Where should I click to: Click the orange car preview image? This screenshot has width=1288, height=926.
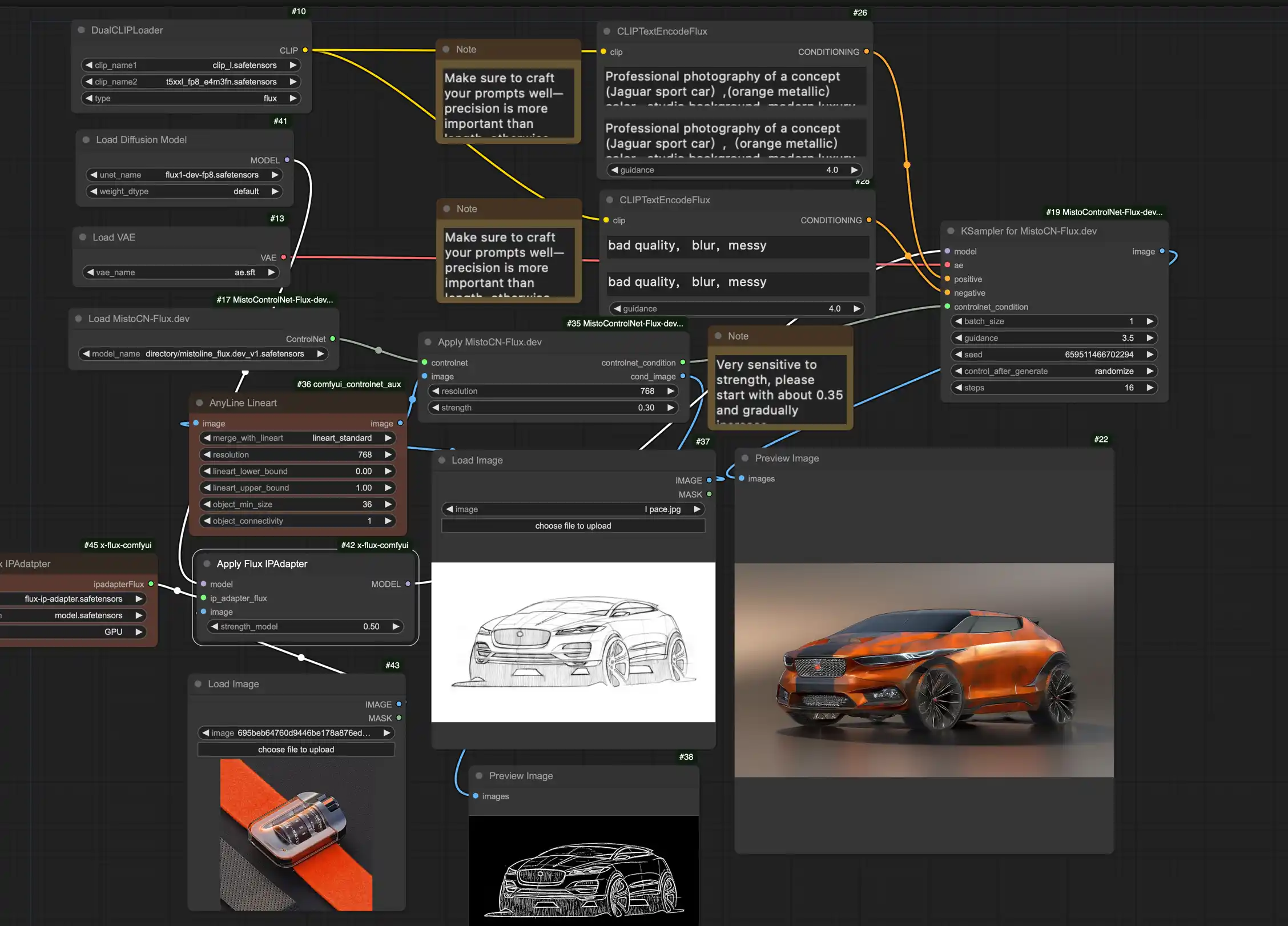[924, 670]
